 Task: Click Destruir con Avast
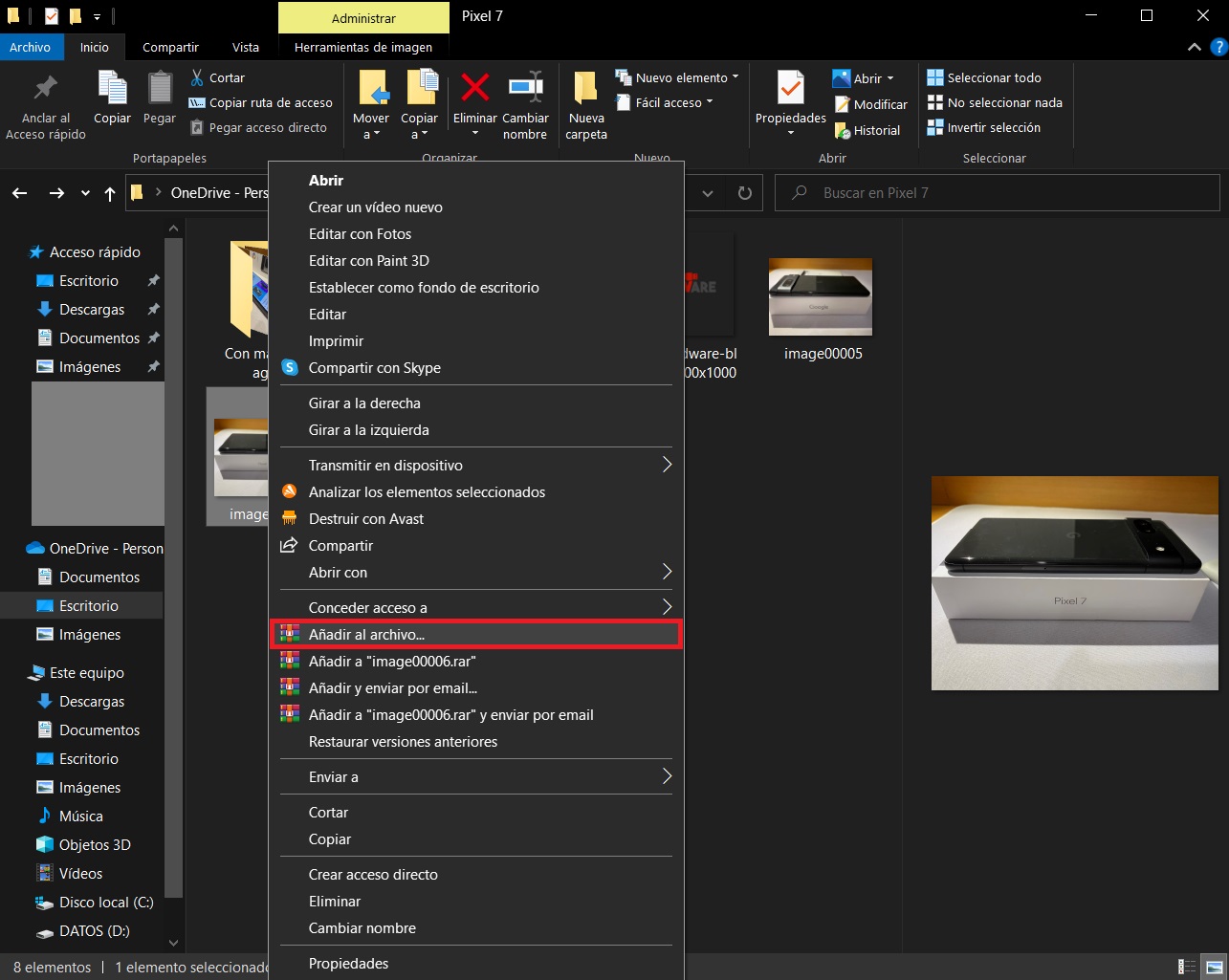click(476, 518)
